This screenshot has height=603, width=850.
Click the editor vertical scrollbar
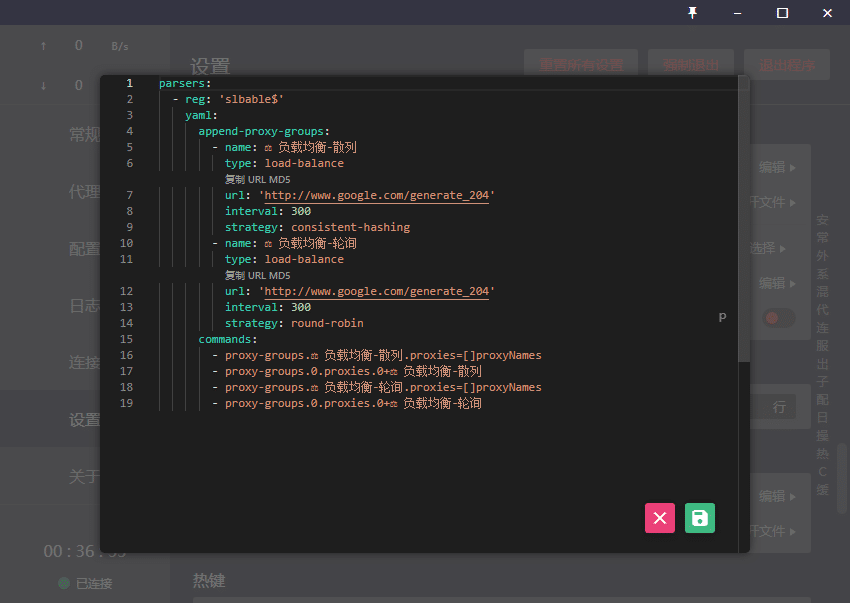(x=743, y=220)
